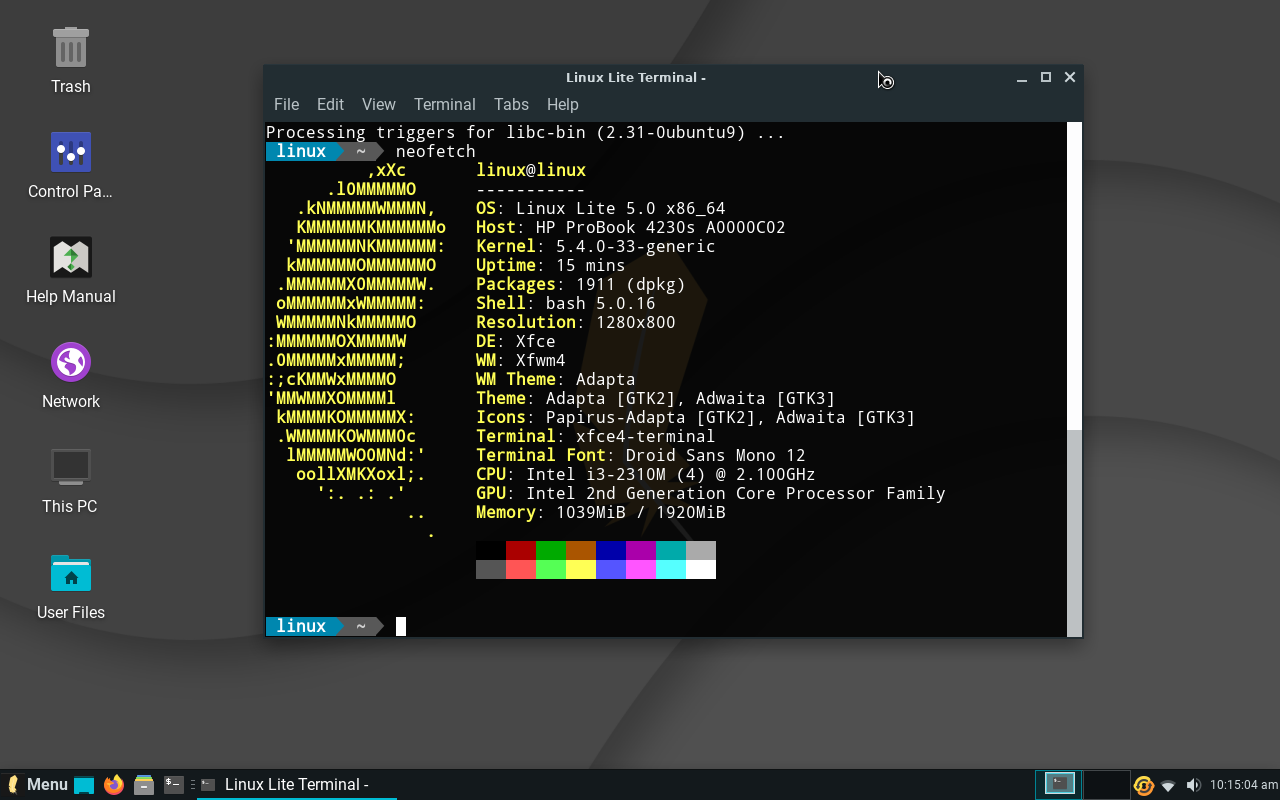
Task: Open the terminal launcher icon in taskbar
Action: pyautogui.click(x=174, y=784)
